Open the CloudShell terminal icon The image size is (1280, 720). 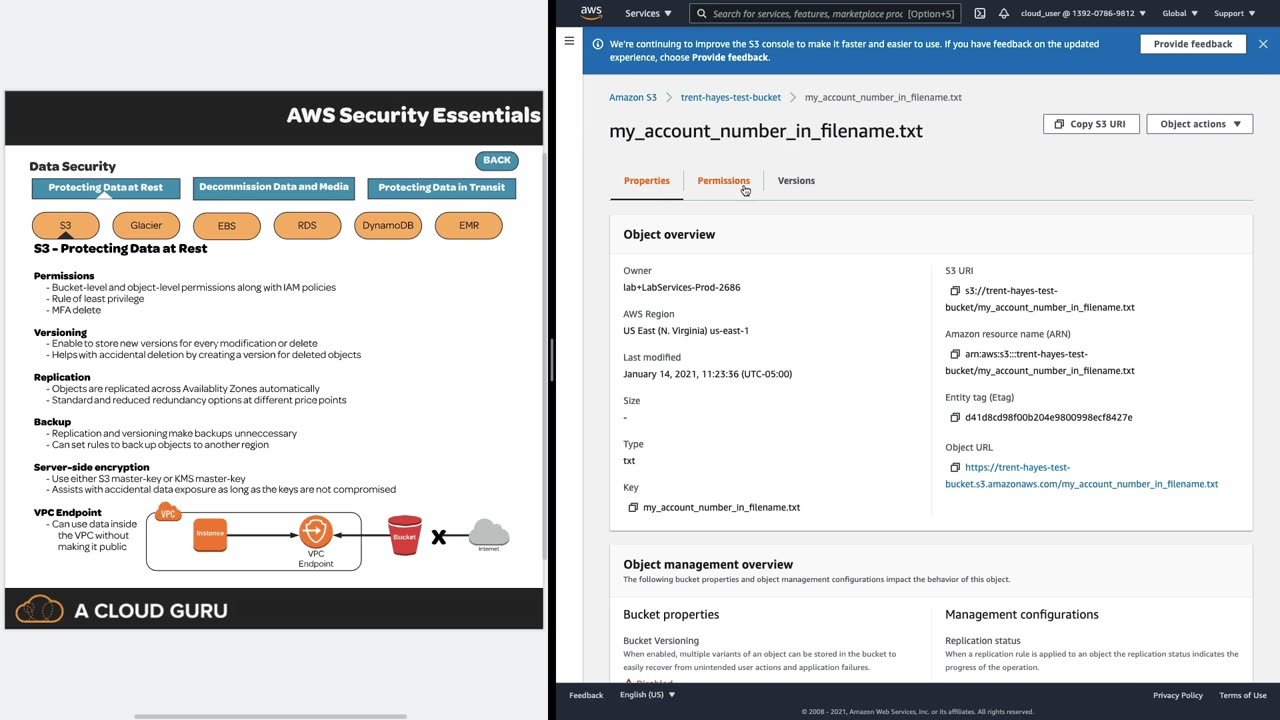979,14
